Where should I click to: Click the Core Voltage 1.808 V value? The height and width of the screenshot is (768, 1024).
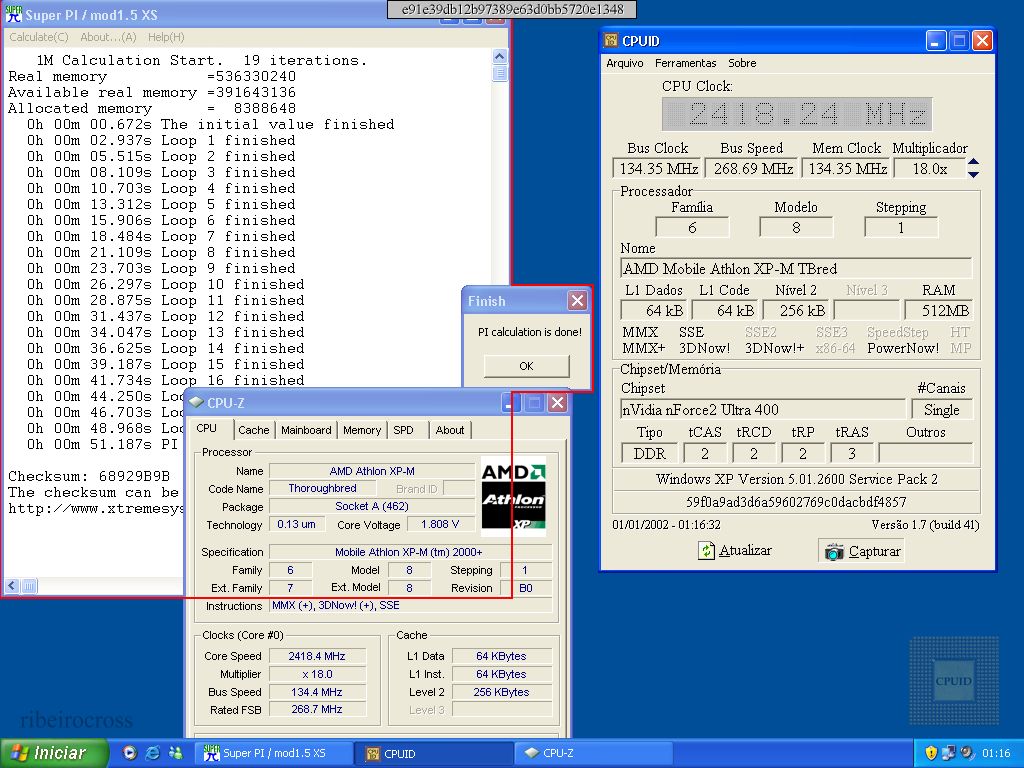[440, 524]
